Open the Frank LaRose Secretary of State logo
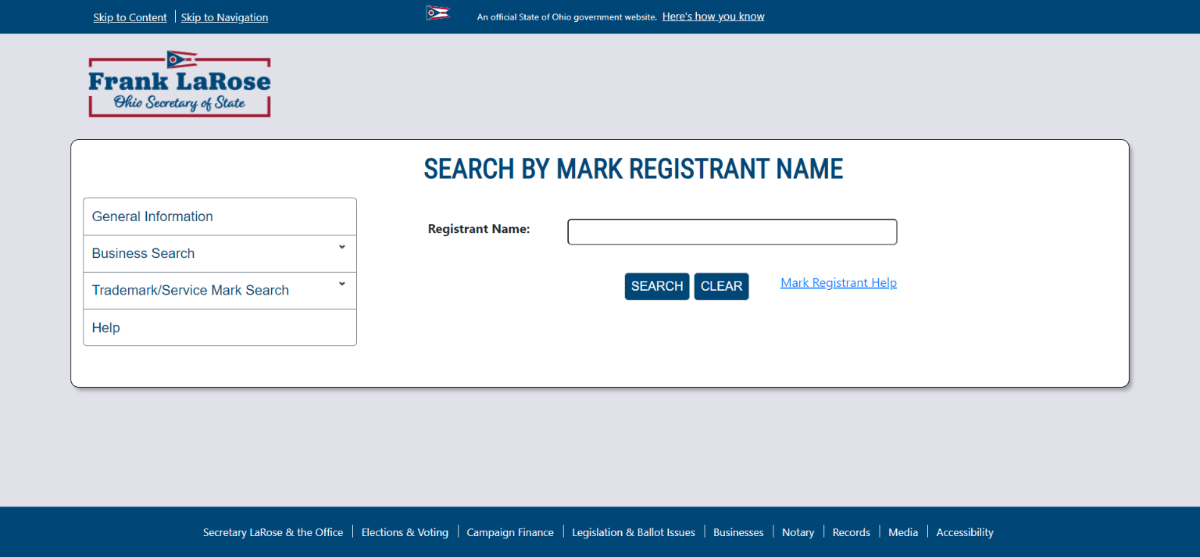The height and width of the screenshot is (558, 1200). pos(180,84)
